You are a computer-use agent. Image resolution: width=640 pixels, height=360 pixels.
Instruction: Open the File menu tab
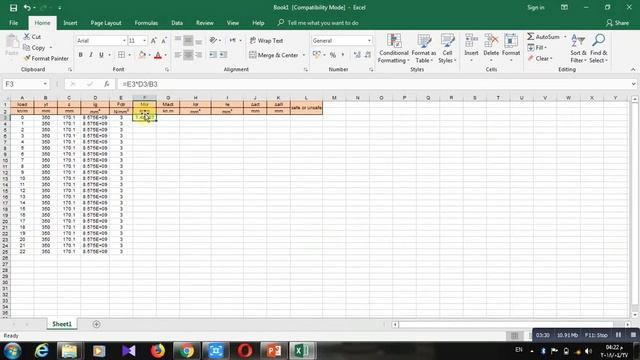point(13,23)
